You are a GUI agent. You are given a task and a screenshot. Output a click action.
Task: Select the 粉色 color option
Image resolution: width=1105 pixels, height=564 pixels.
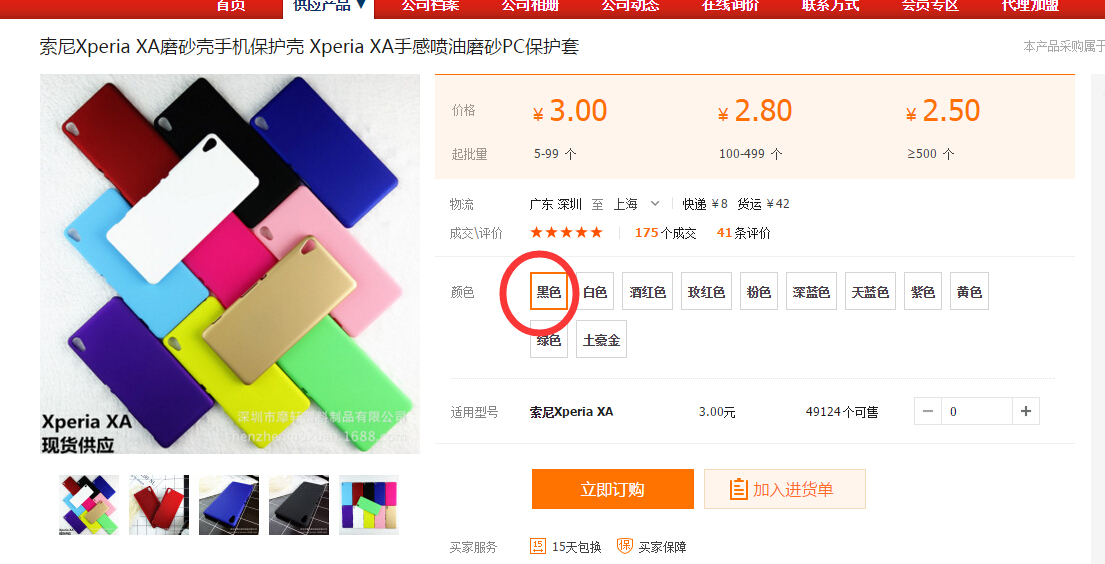click(x=759, y=291)
